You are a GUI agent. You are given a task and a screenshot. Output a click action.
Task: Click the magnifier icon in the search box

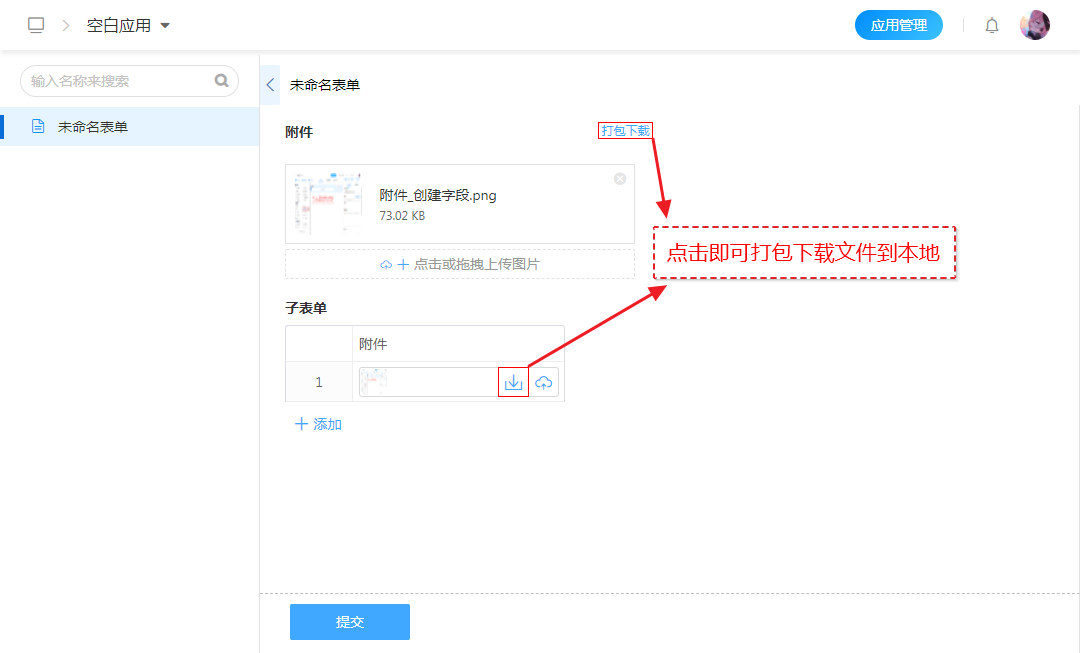click(x=221, y=81)
